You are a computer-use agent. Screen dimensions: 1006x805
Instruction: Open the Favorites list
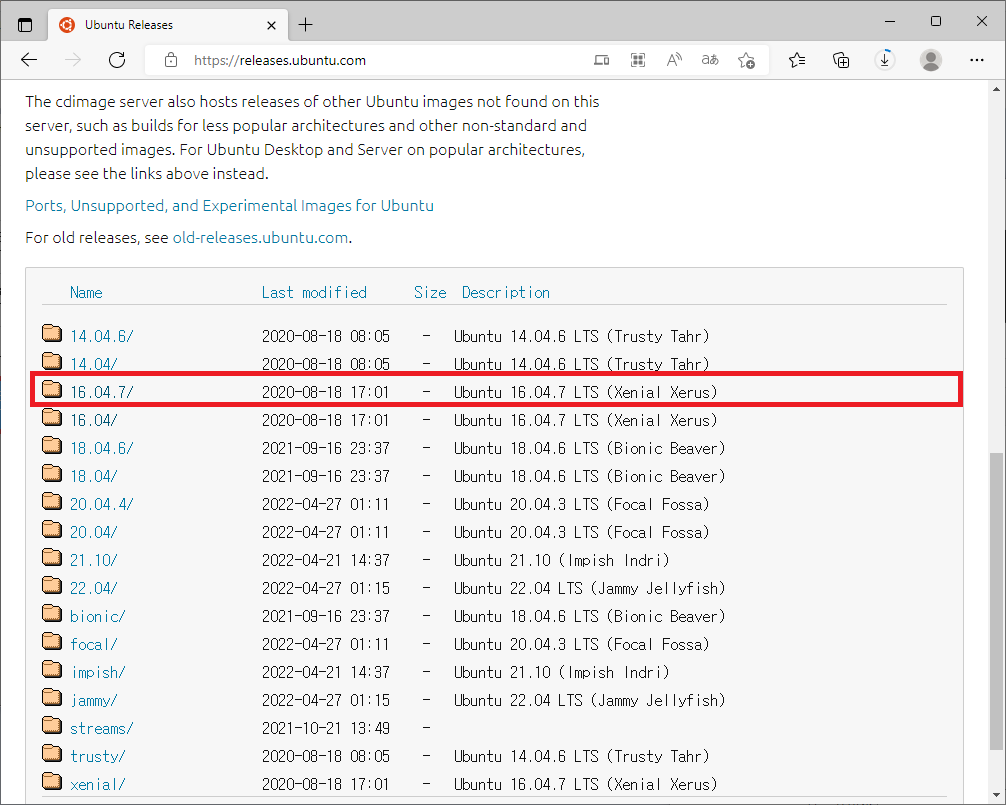pyautogui.click(x=797, y=60)
